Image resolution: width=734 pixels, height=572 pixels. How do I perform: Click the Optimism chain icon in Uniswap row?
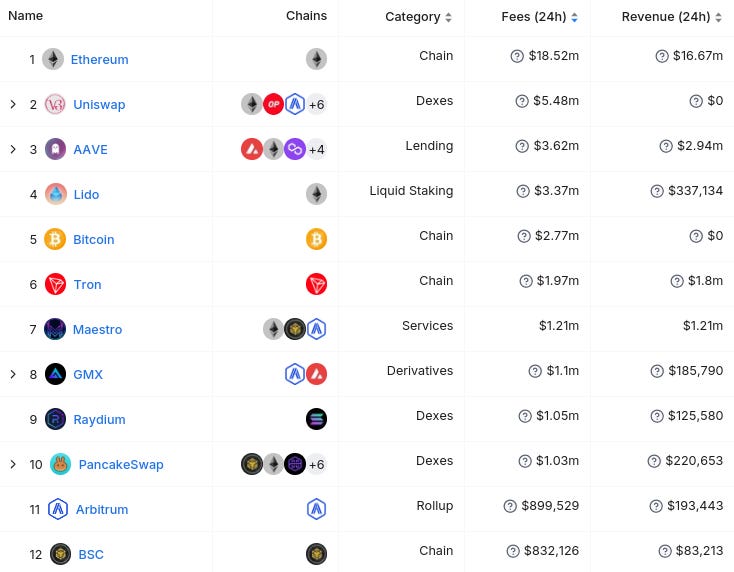tap(273, 104)
